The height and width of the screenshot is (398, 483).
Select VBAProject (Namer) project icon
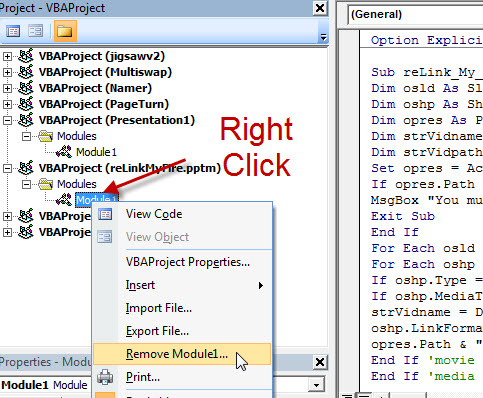[x=26, y=88]
